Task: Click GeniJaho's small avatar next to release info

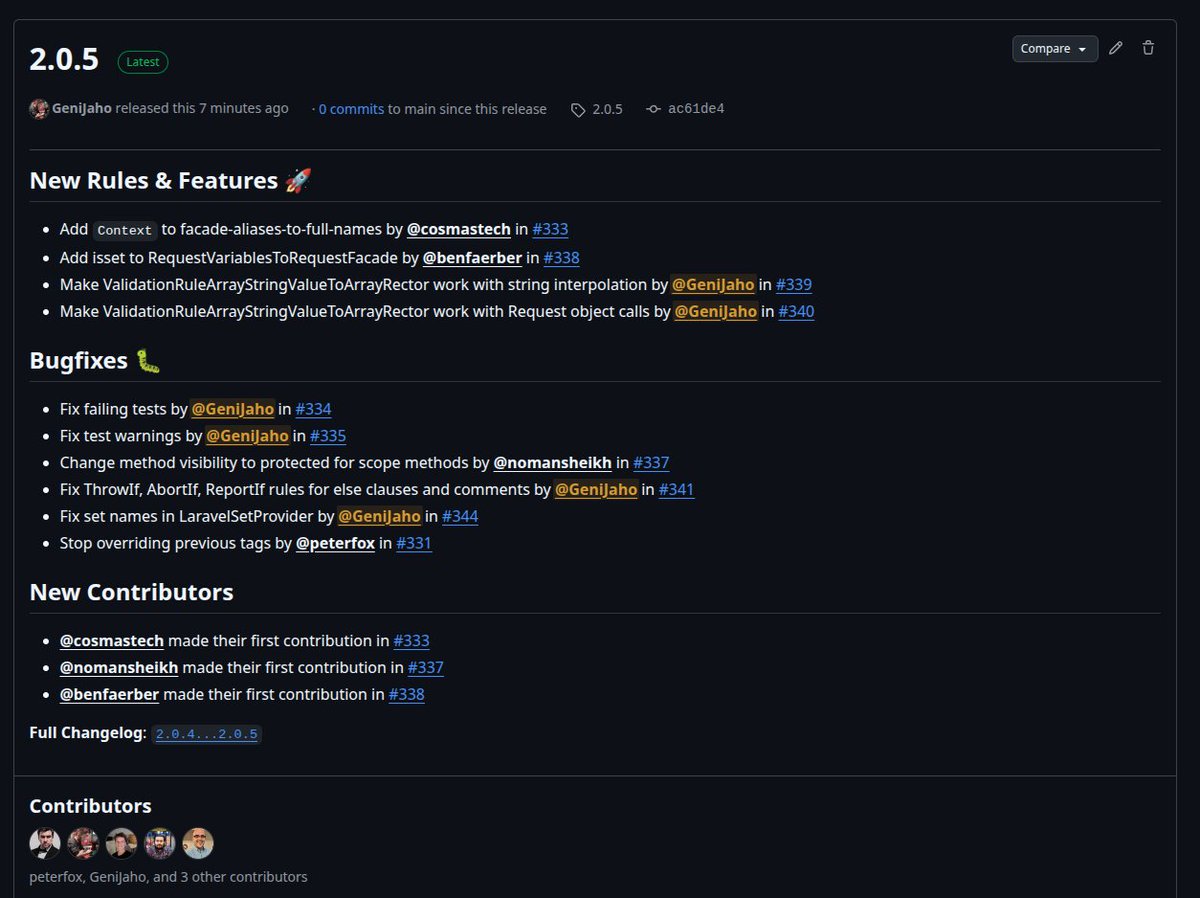Action: pos(39,109)
